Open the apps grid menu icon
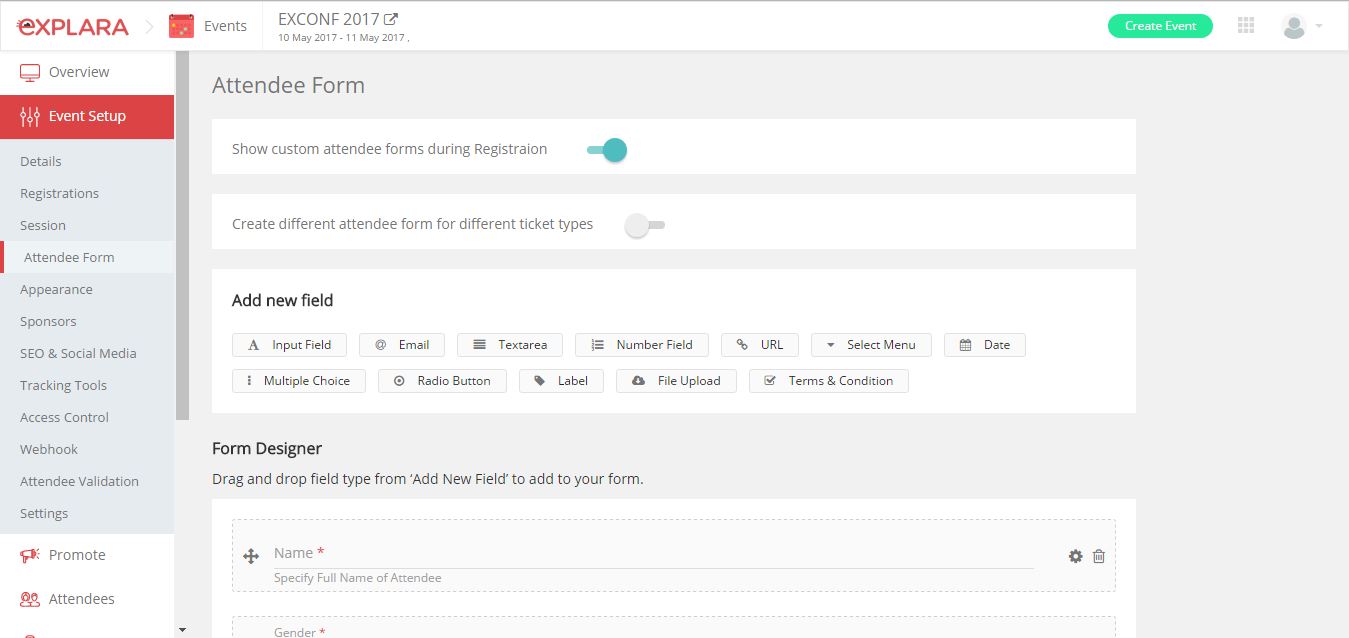 click(x=1246, y=26)
